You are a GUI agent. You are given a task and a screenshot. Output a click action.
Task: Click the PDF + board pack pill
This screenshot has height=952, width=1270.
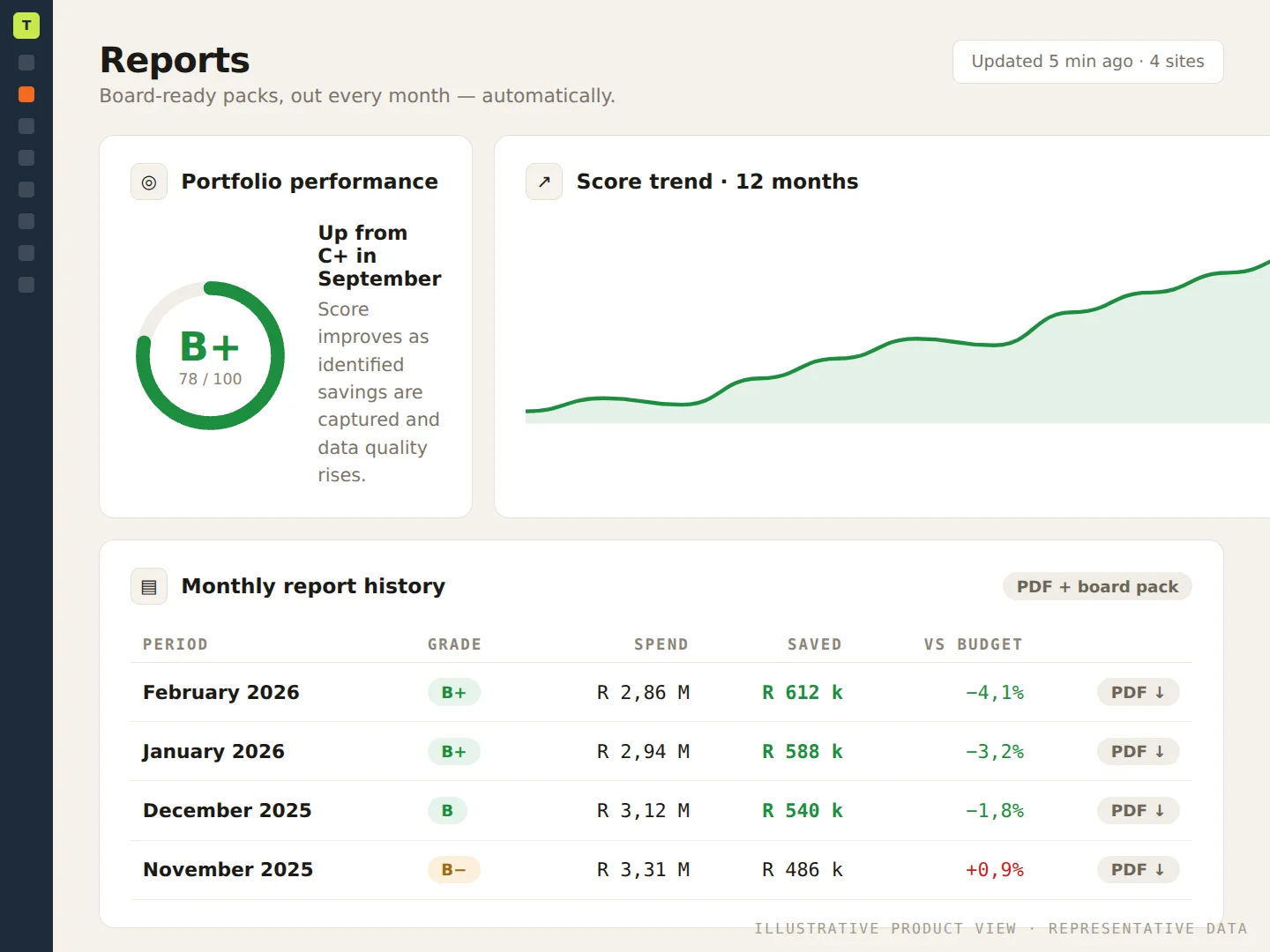tap(1097, 586)
